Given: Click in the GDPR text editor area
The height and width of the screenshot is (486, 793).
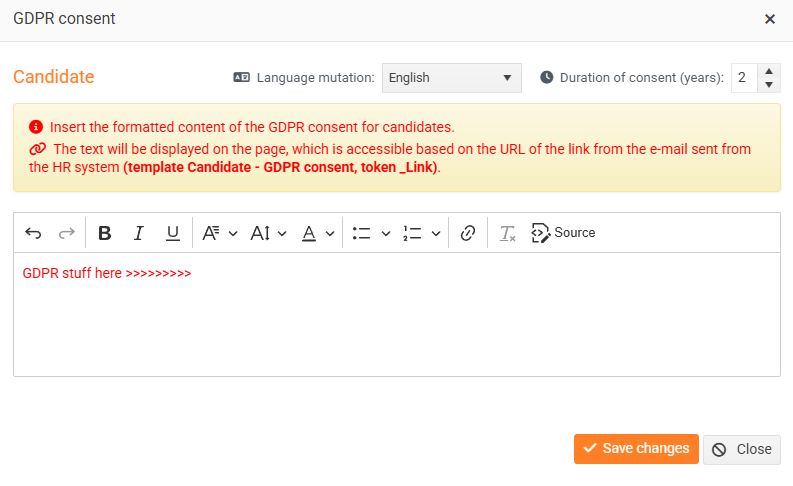Looking at the screenshot, I should (x=397, y=315).
